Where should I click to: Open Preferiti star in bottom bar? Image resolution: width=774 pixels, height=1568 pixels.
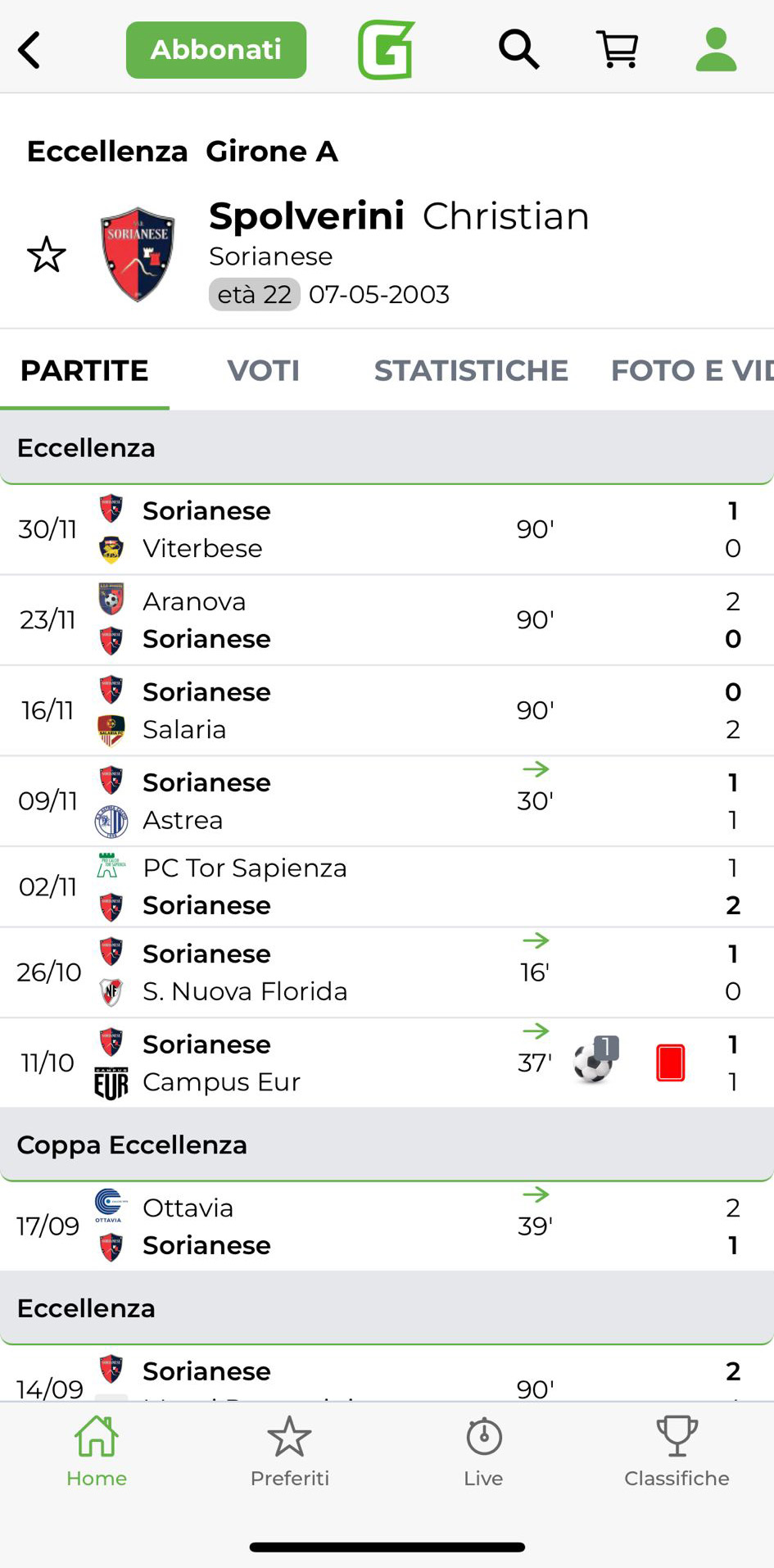pos(289,1452)
